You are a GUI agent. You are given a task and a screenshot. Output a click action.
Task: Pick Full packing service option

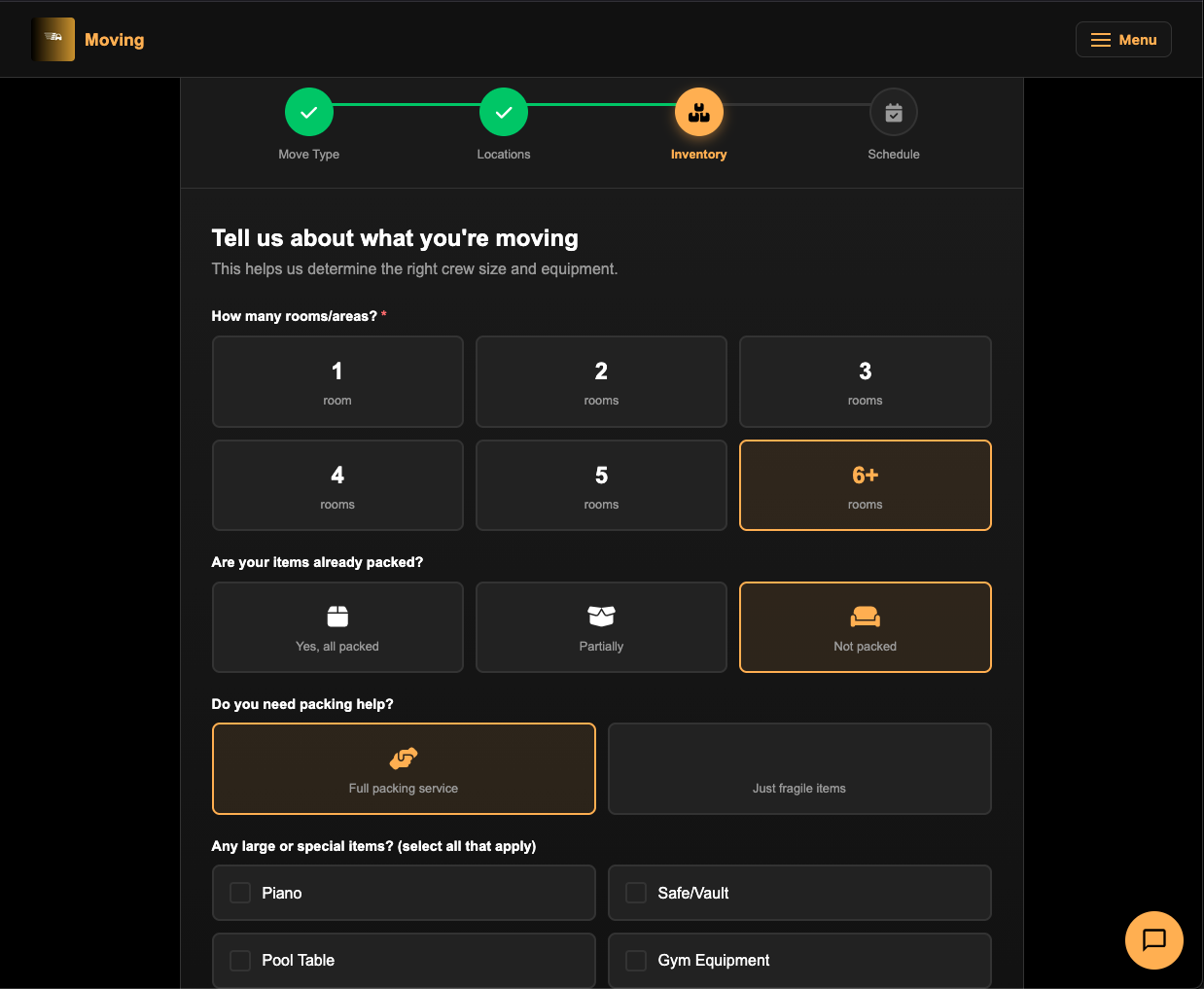[x=404, y=768]
